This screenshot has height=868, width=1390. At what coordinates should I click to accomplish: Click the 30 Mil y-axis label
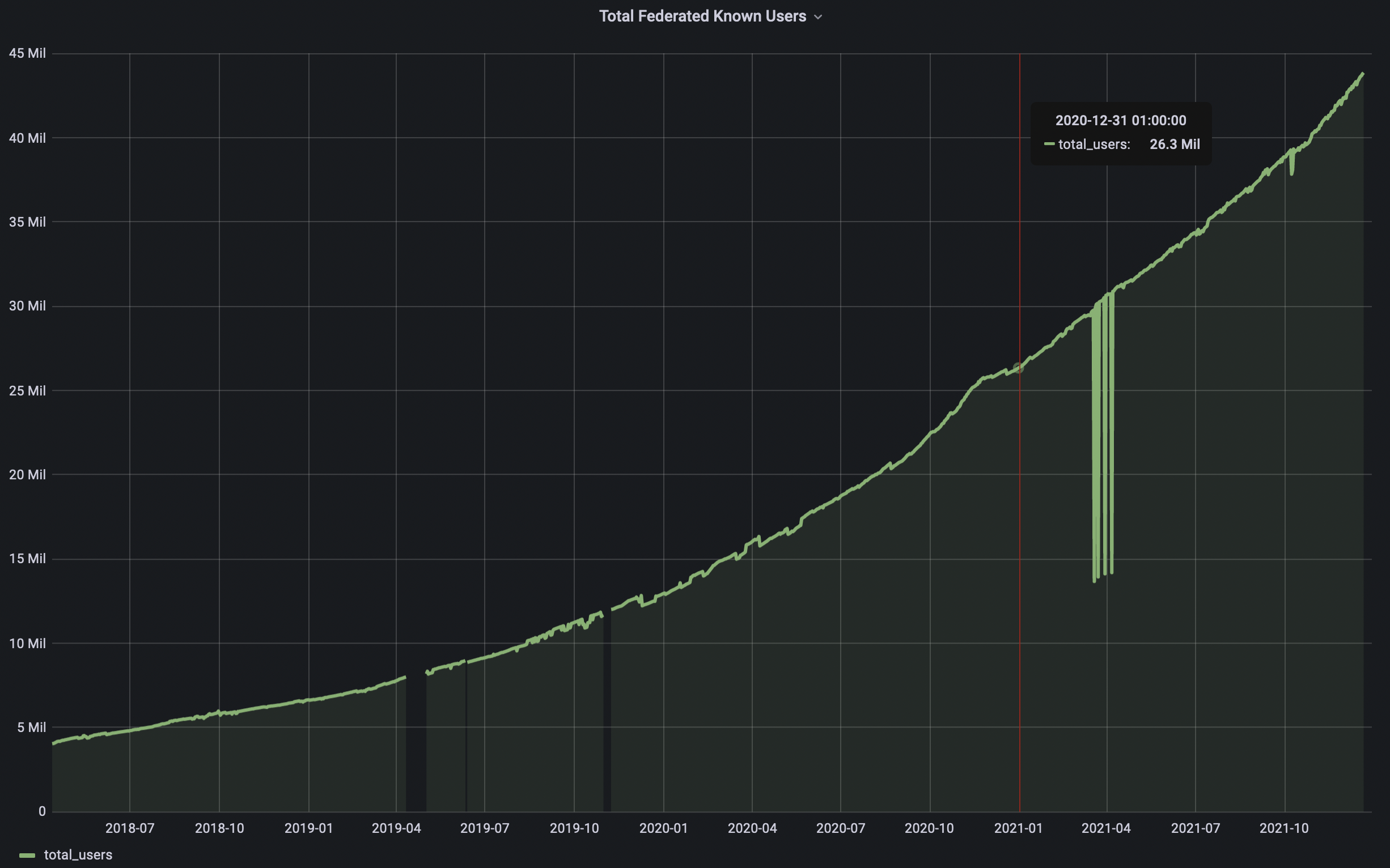(27, 306)
